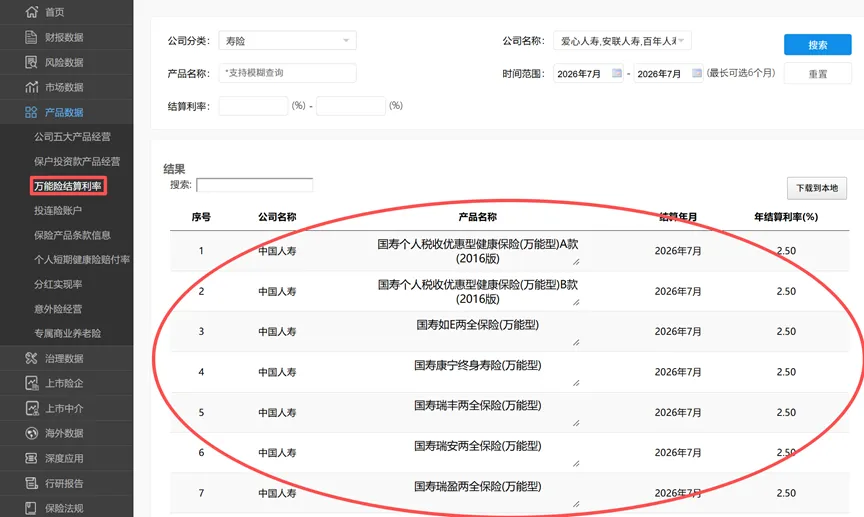
Task: Click 中国人寿 in row 4
Action: point(277,372)
